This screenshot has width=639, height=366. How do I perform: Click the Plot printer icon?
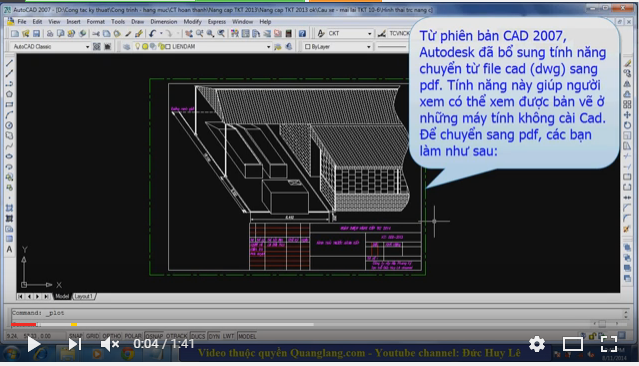(50, 33)
